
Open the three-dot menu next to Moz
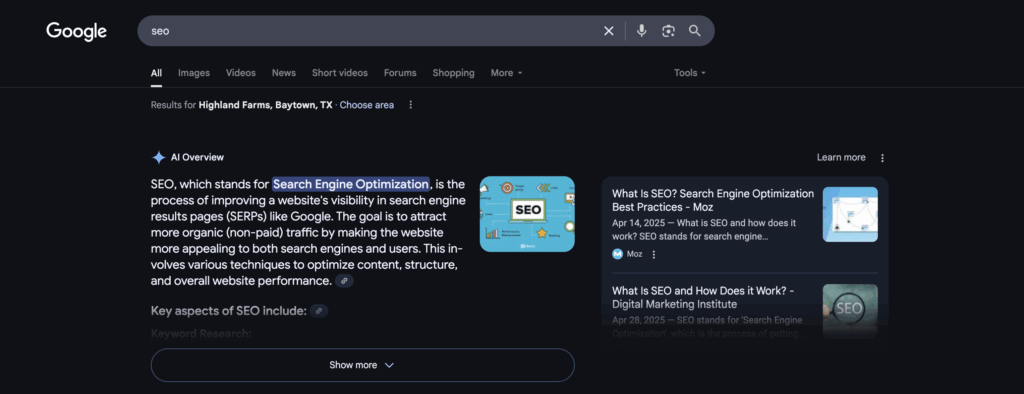(654, 254)
